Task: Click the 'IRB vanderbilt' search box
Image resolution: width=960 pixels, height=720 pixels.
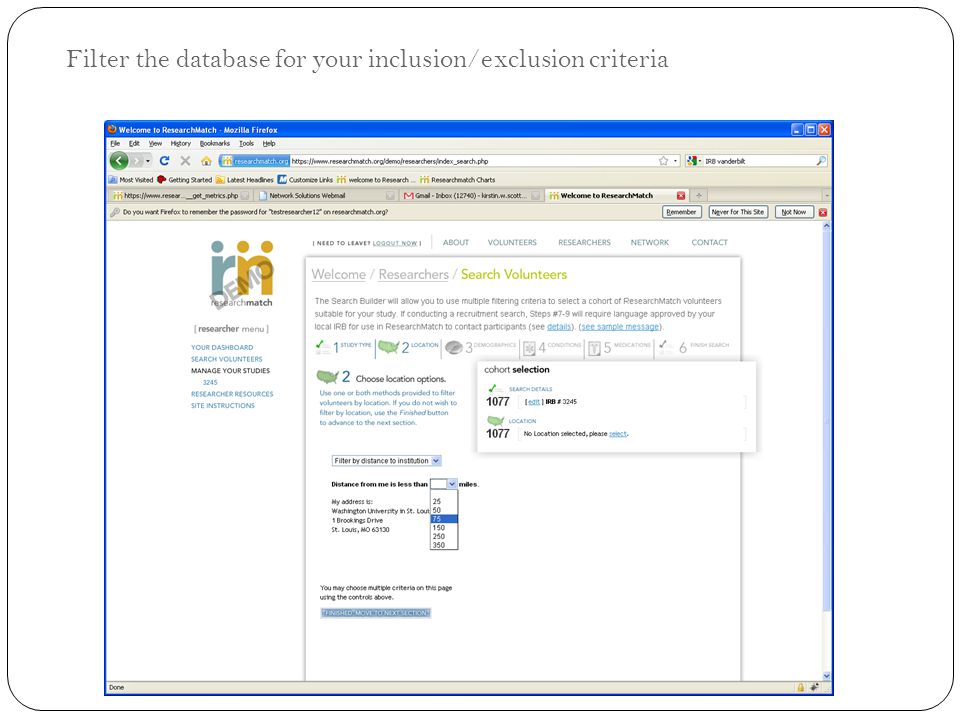Action: pos(759,161)
